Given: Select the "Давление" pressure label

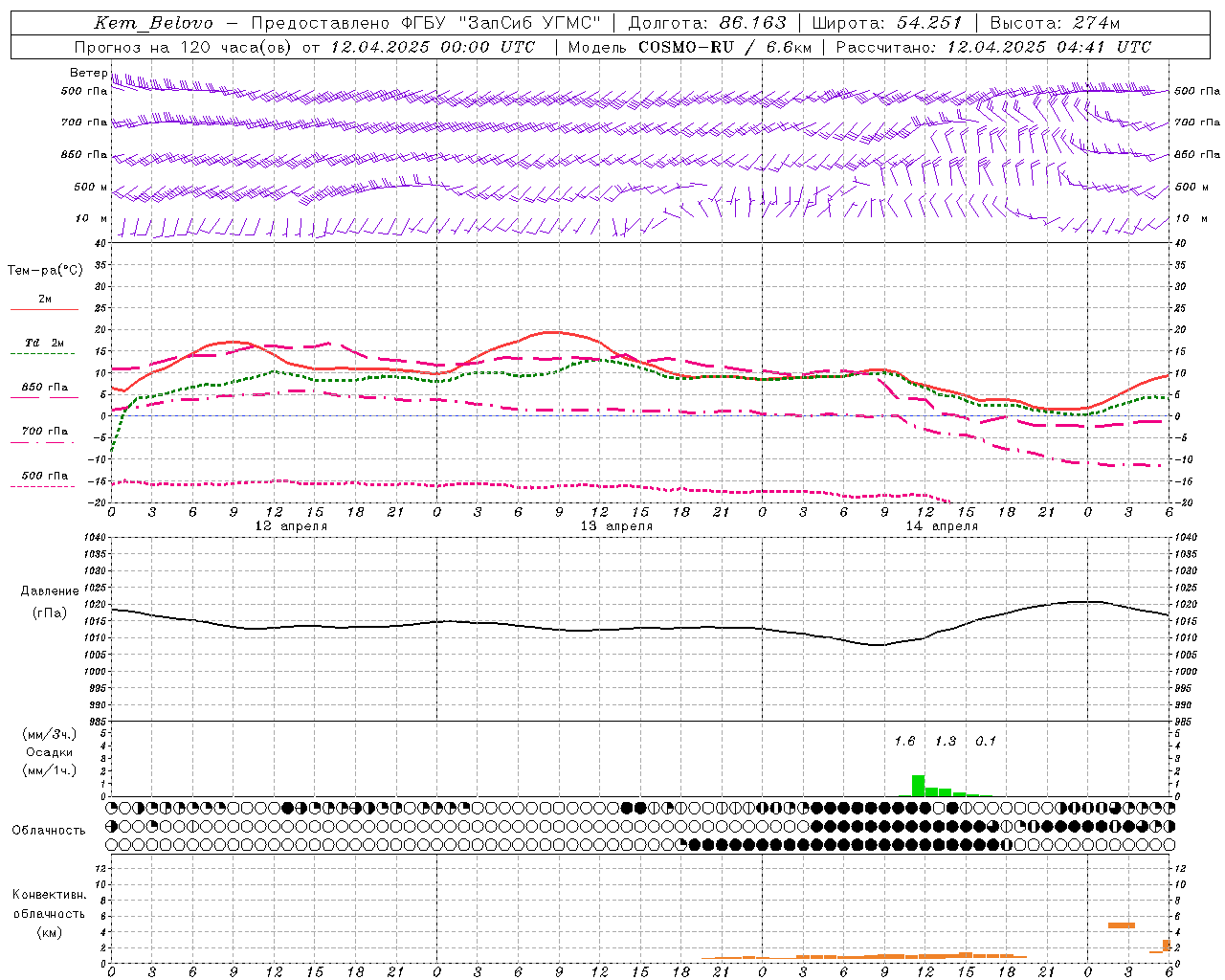Looking at the screenshot, I should [50, 590].
